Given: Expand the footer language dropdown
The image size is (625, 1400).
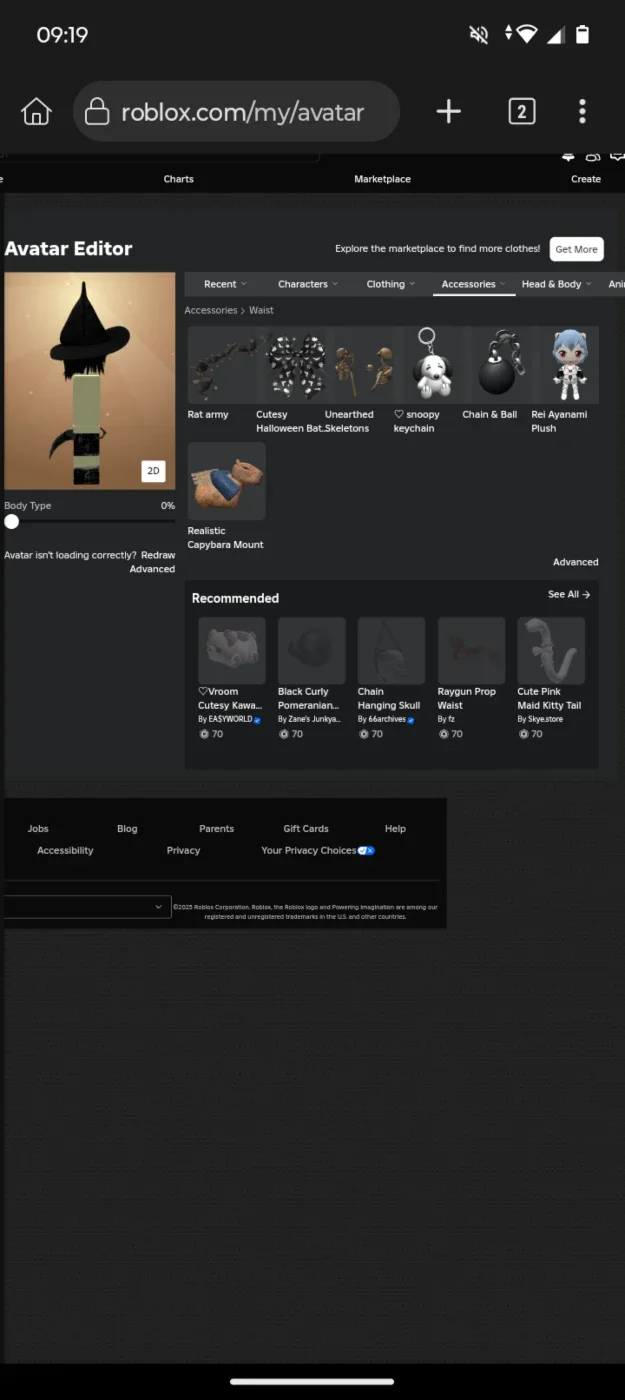Looking at the screenshot, I should click(x=88, y=907).
